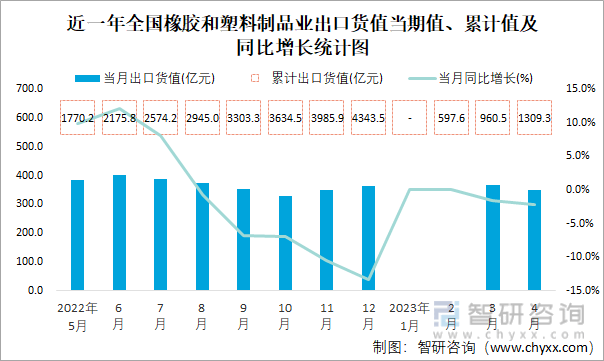This screenshot has width=604, height=361.
Task: Select legend text 当月出口货值(亿元)
Action: (x=159, y=78)
